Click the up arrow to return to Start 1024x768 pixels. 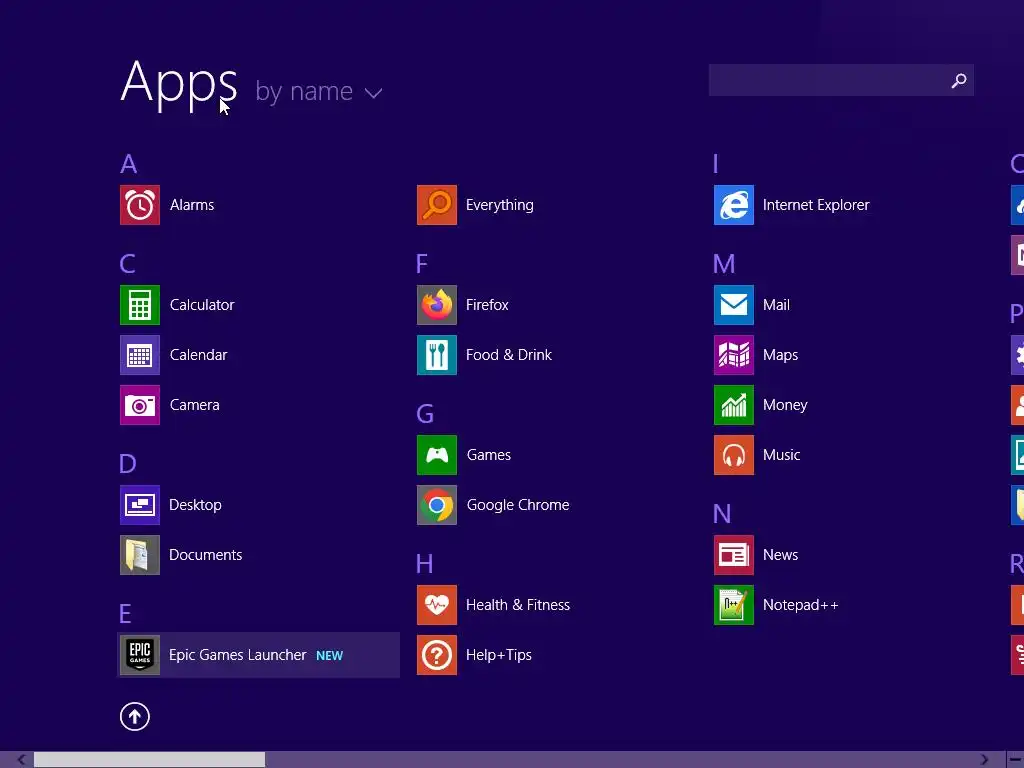tap(135, 716)
